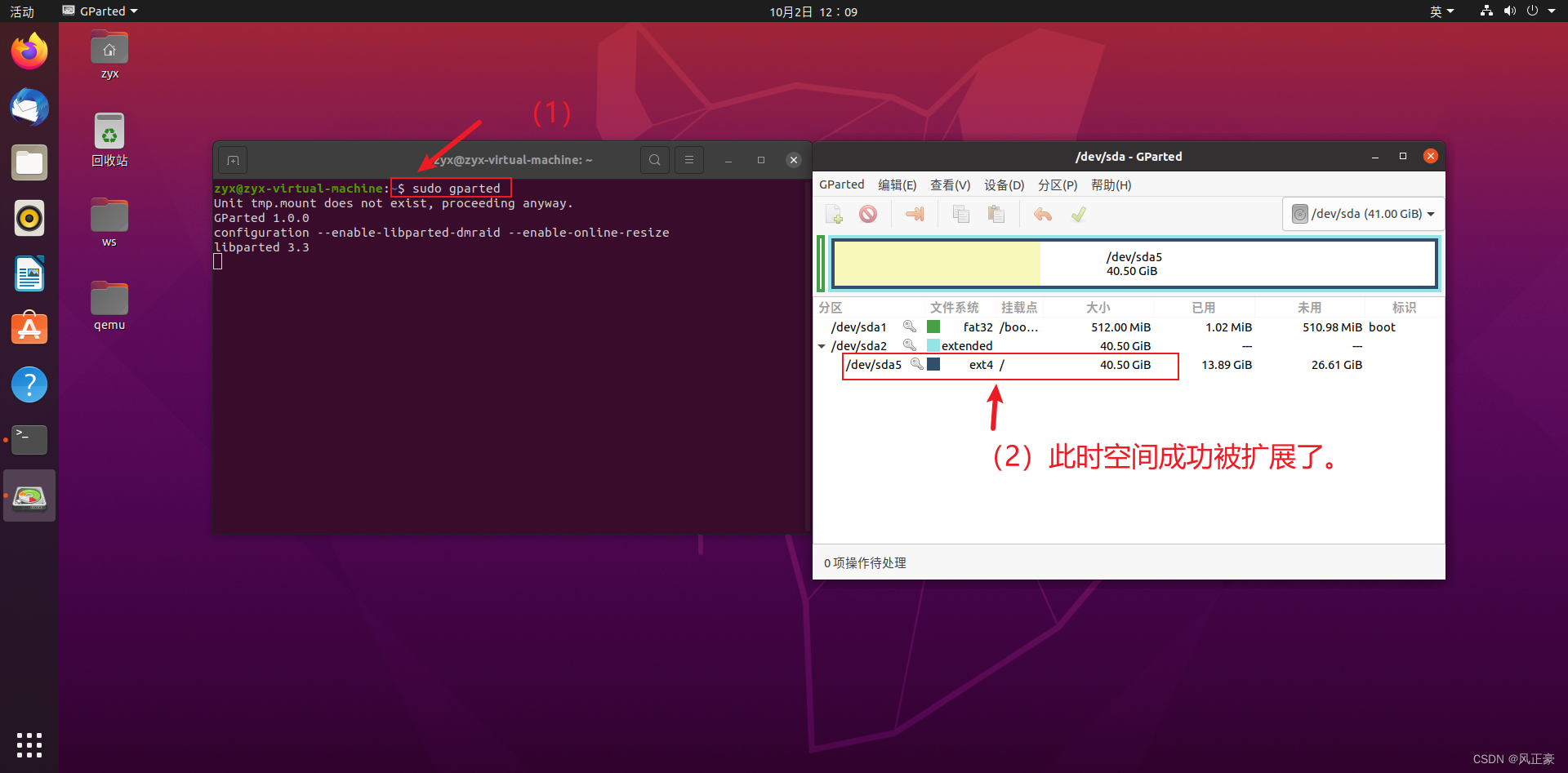Open Thunderbird mail from the dock

coord(29,107)
